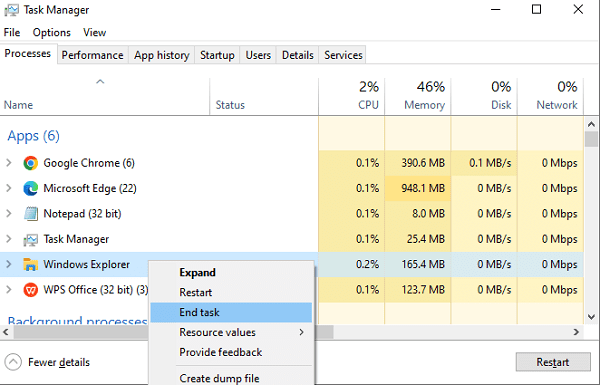The height and width of the screenshot is (385, 600).
Task: Open the View menu
Action: (x=95, y=33)
